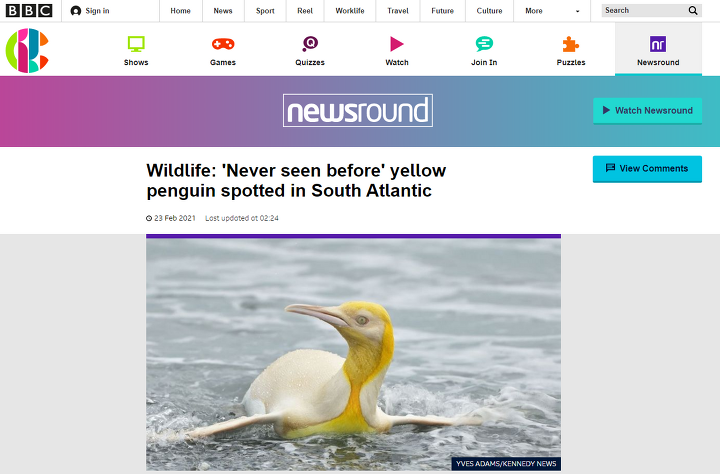Image resolution: width=720 pixels, height=474 pixels.
Task: Open Shows via the green monitor icon
Action: click(x=136, y=44)
